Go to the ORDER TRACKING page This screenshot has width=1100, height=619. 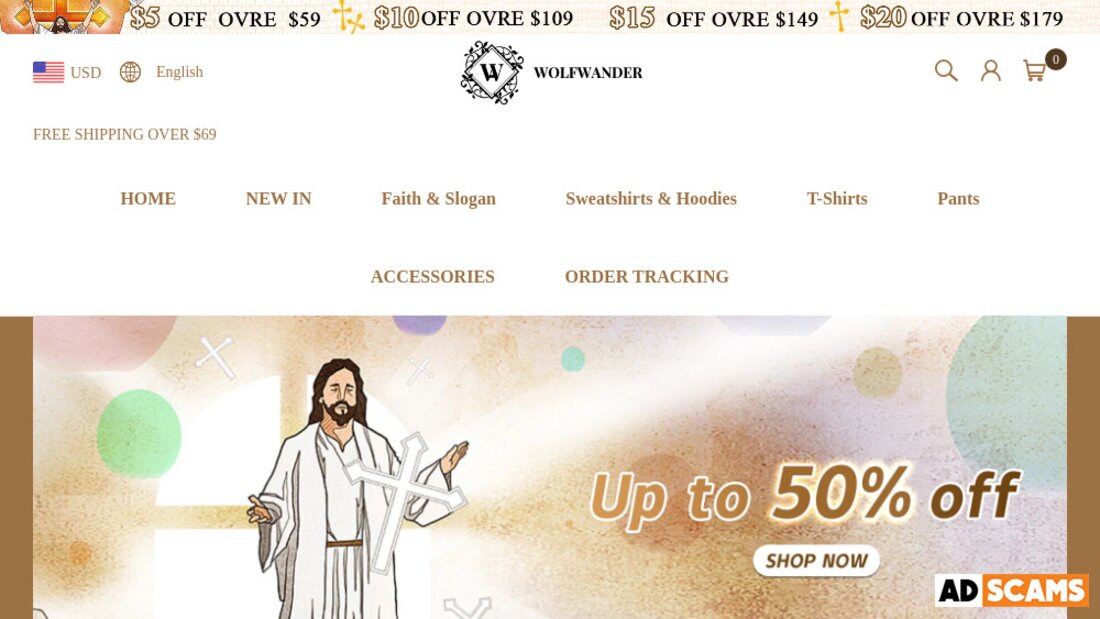647,277
